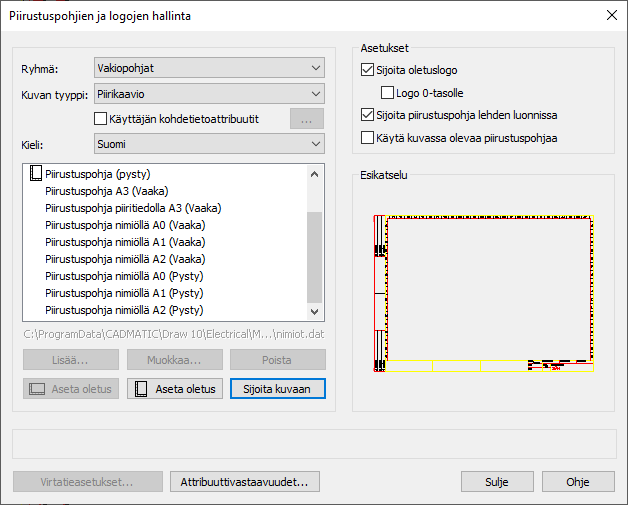Expand Kuvan tyyppi dropdown
Viewport: 628px width, 505px height.
pos(208,94)
